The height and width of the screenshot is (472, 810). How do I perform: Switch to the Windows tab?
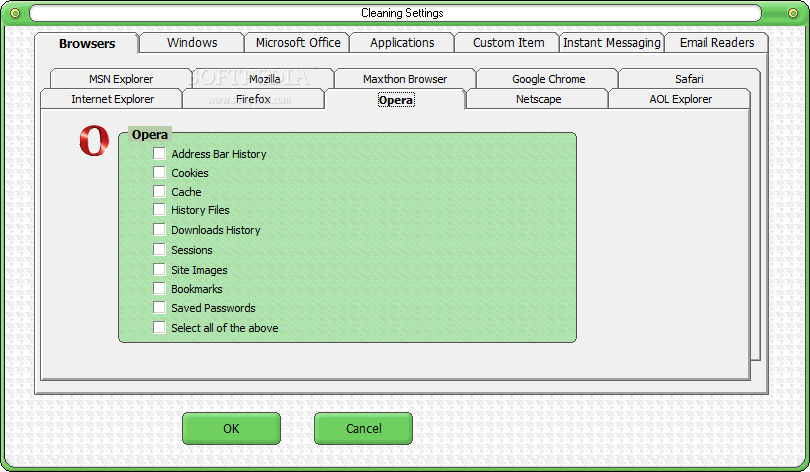click(192, 43)
